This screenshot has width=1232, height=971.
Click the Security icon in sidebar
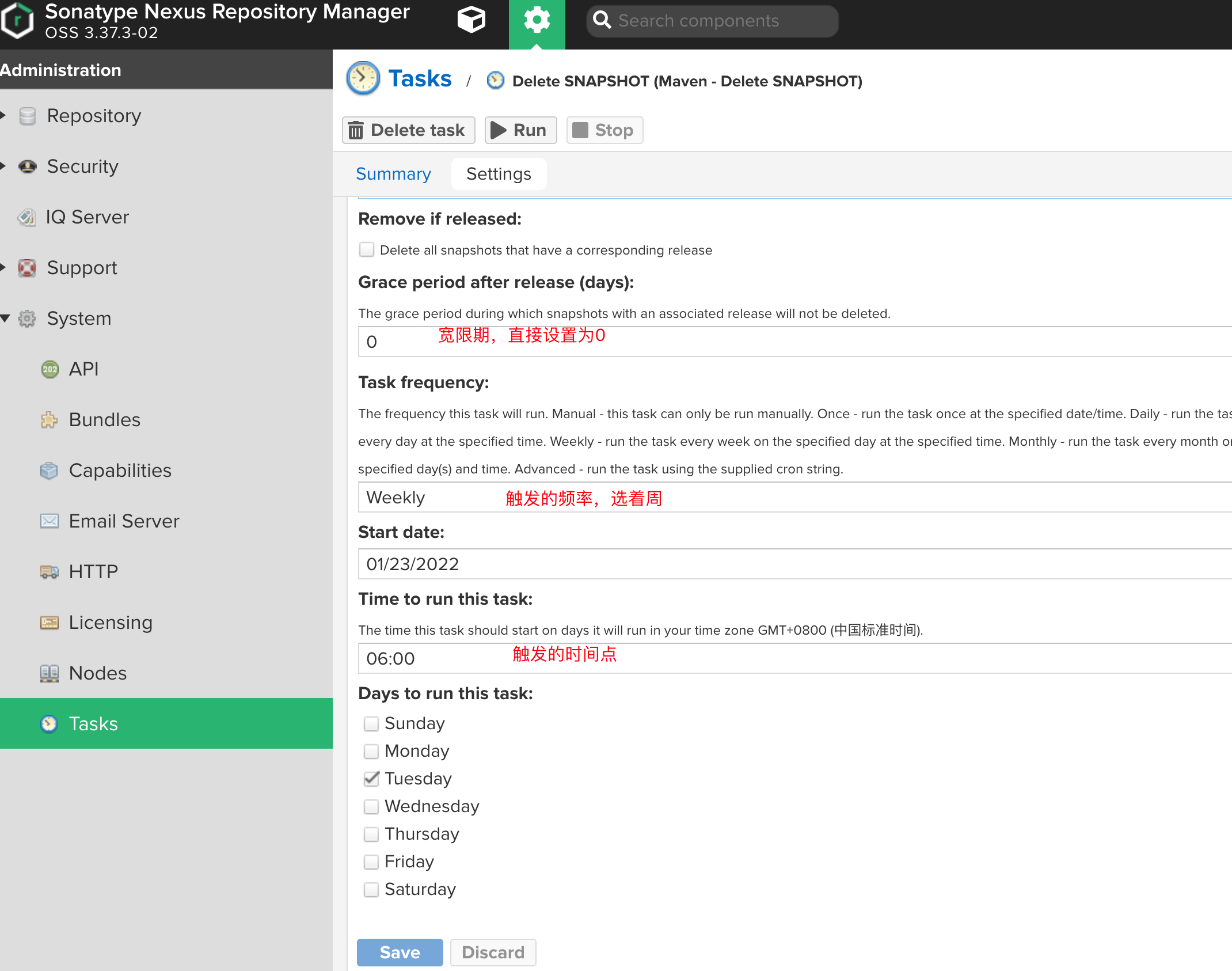(27, 166)
